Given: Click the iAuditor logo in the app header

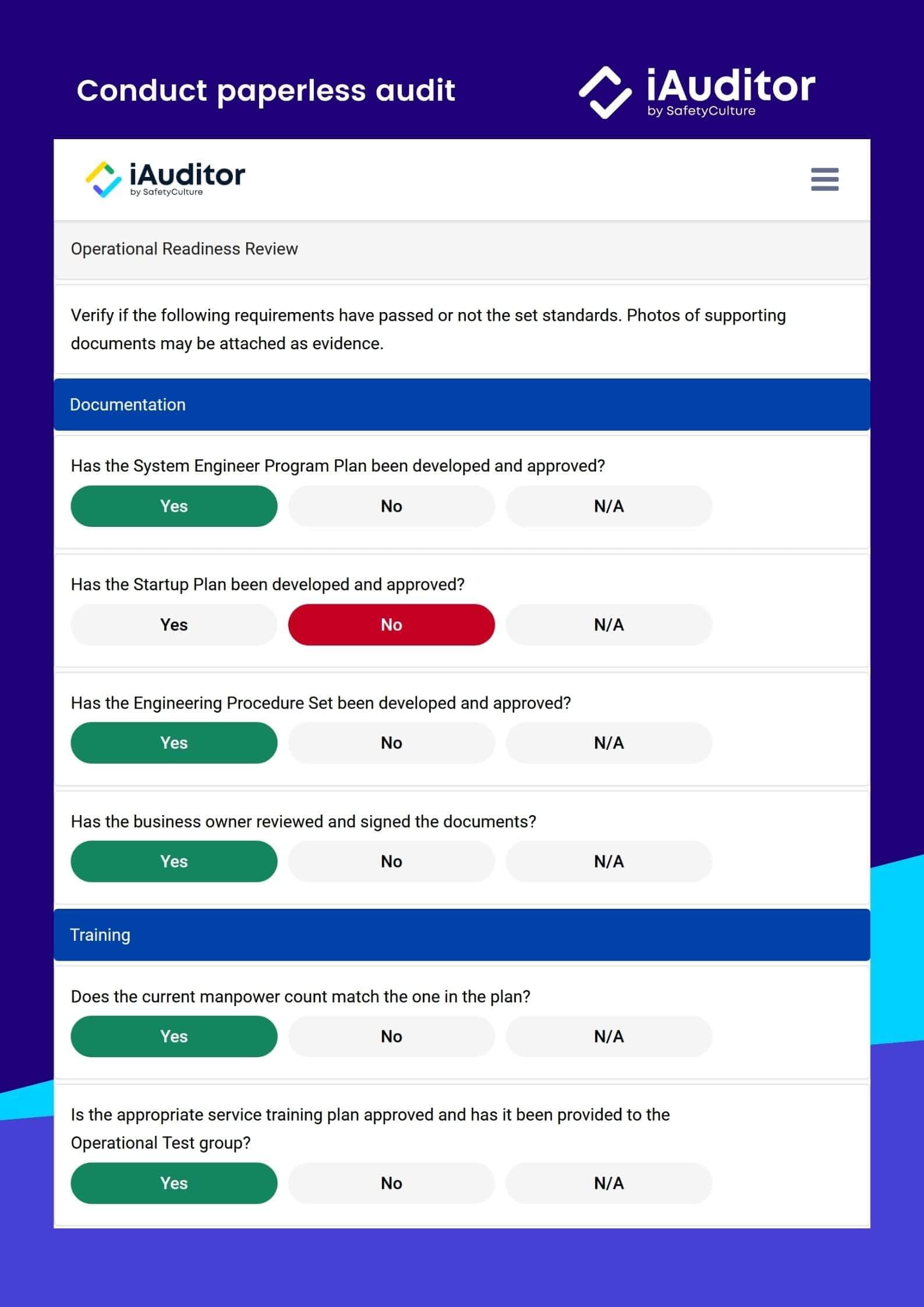Looking at the screenshot, I should 165,176.
